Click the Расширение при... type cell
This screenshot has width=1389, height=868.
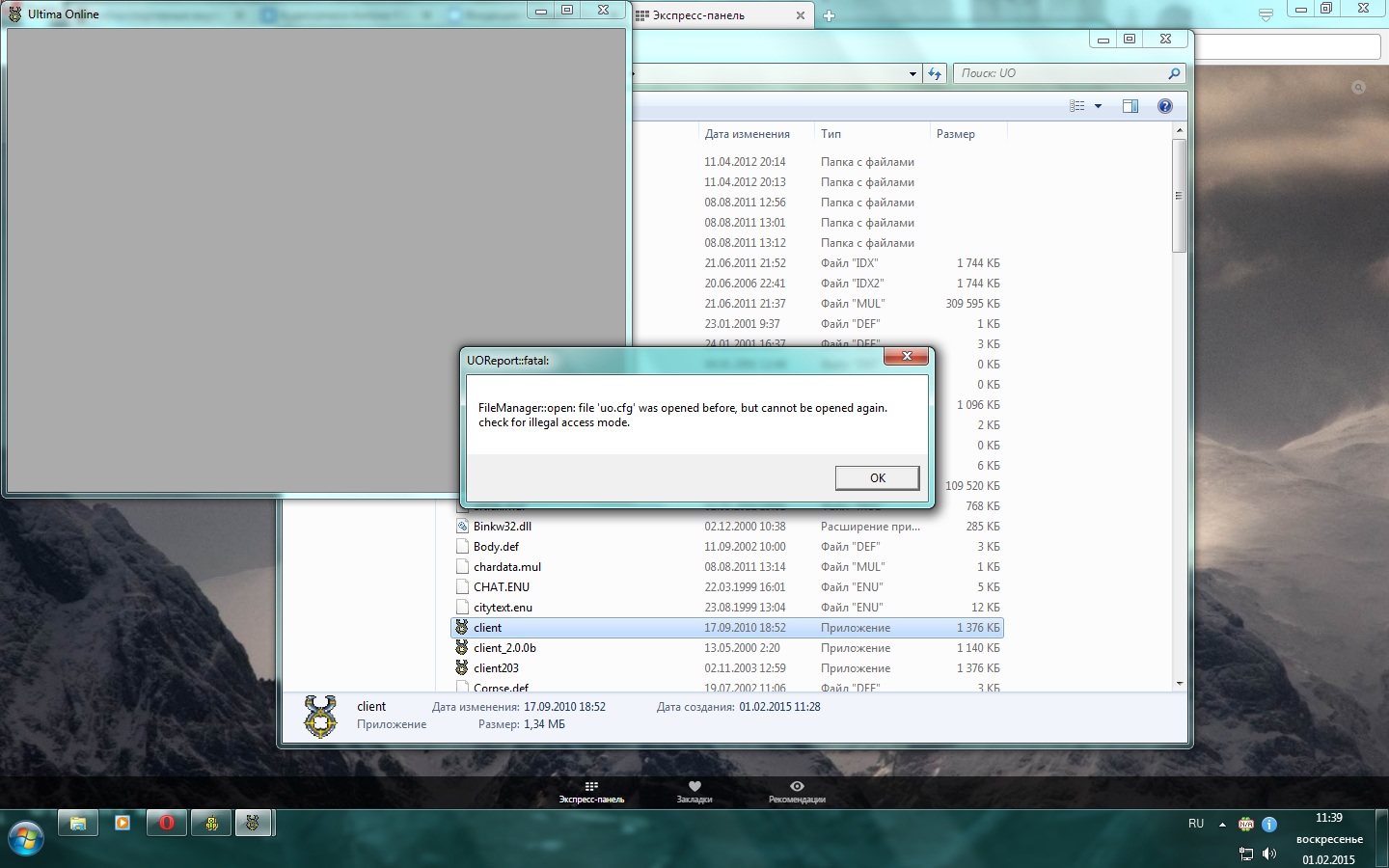click(870, 527)
